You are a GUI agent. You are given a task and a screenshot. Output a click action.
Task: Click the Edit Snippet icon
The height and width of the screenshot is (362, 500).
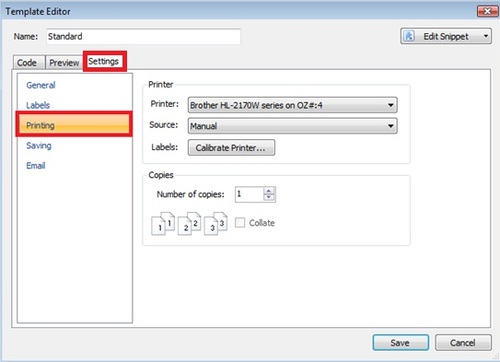(x=409, y=36)
